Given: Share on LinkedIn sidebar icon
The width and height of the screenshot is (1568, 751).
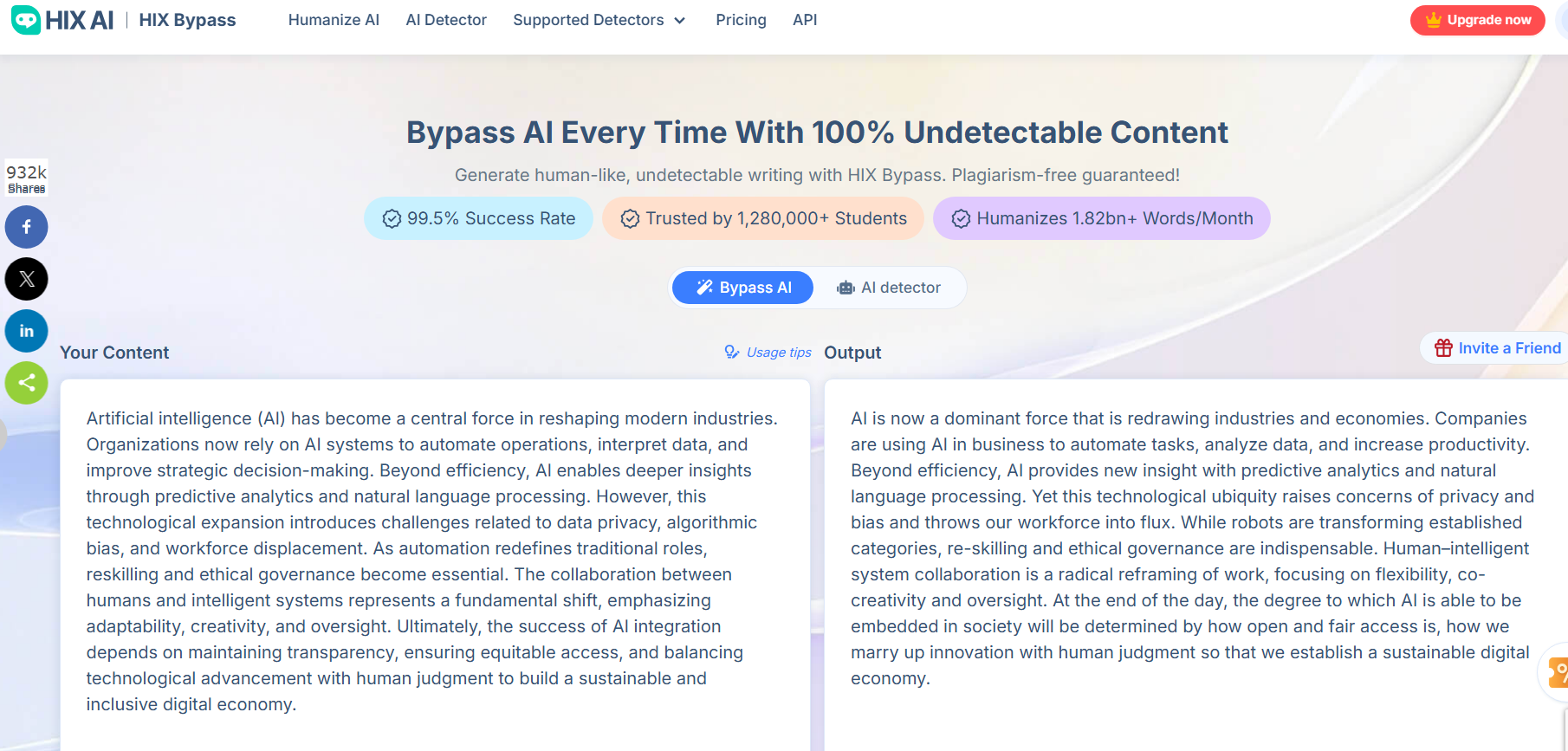Looking at the screenshot, I should click(27, 331).
